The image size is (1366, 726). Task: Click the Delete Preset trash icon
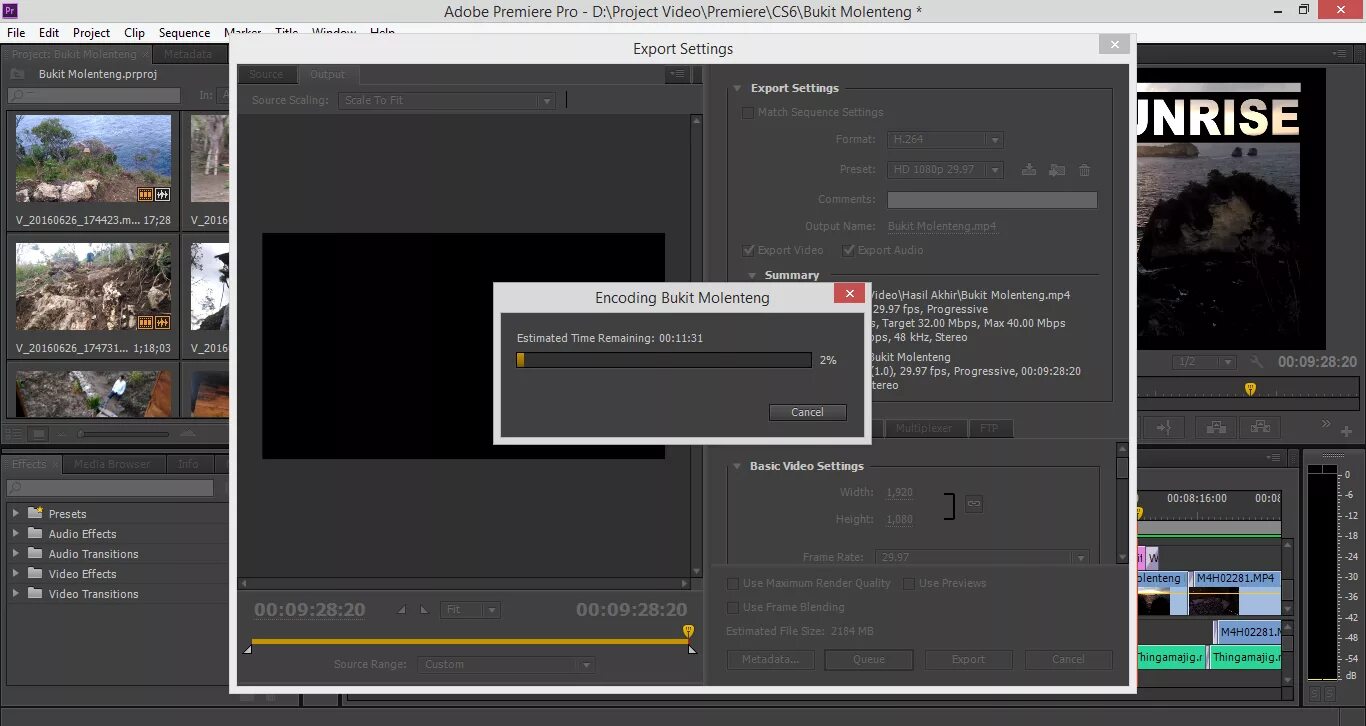pyautogui.click(x=1085, y=170)
